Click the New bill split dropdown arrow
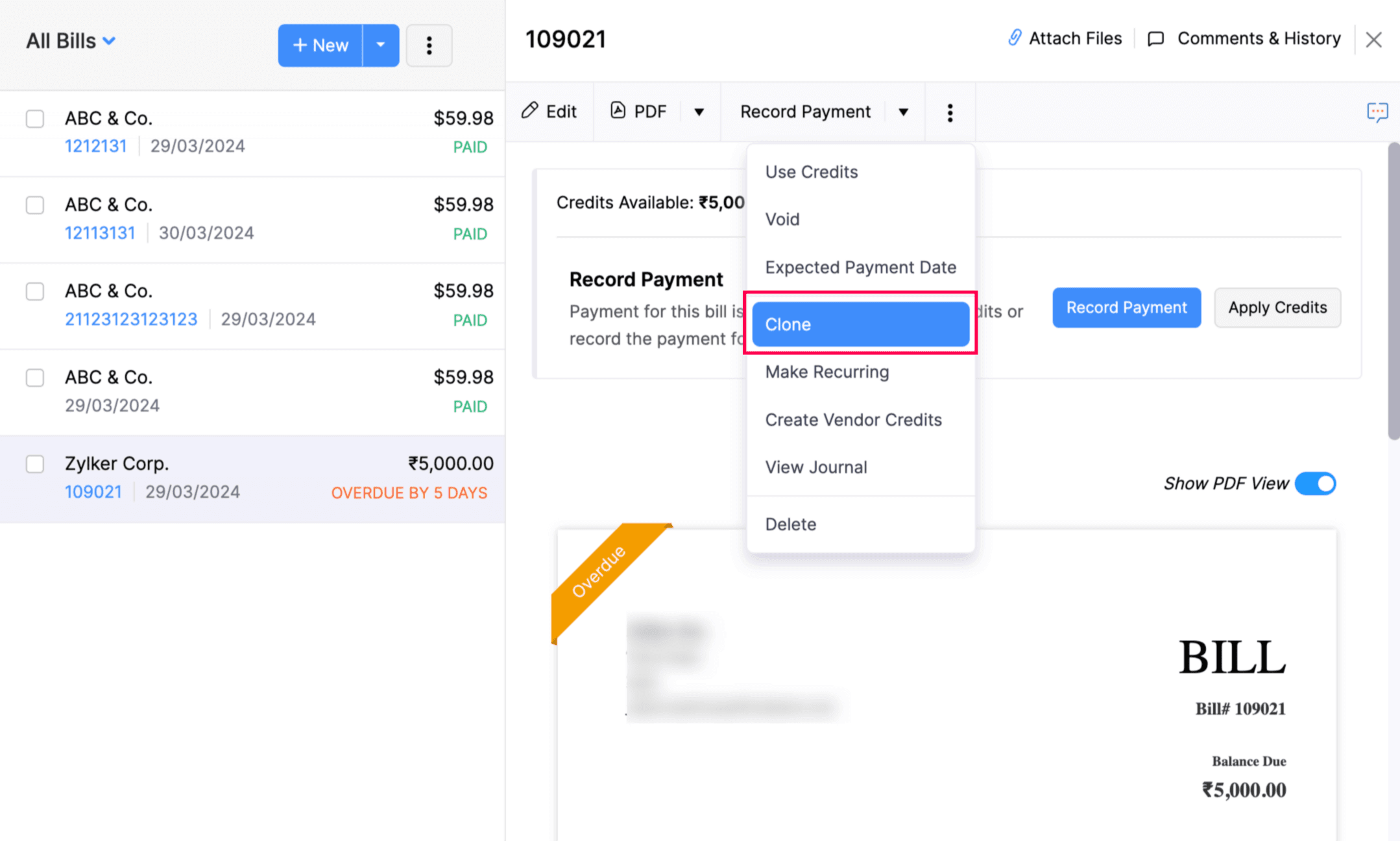Screen dimensions: 1400x841 tap(380, 44)
